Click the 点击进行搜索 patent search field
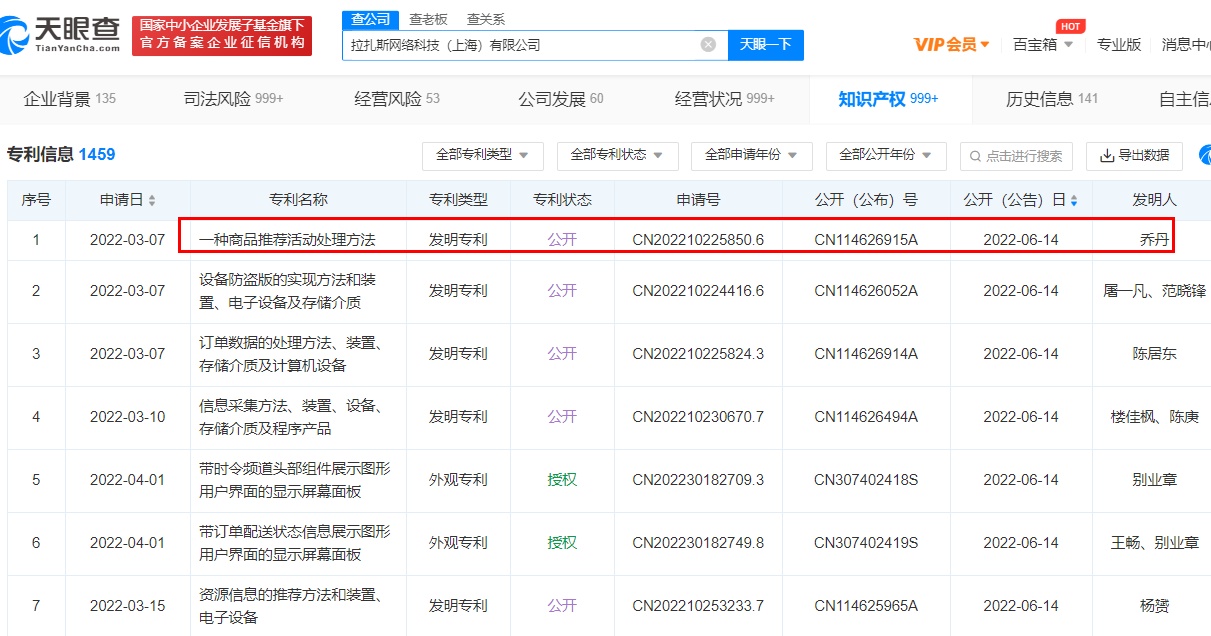This screenshot has width=1211, height=636. tap(1016, 156)
